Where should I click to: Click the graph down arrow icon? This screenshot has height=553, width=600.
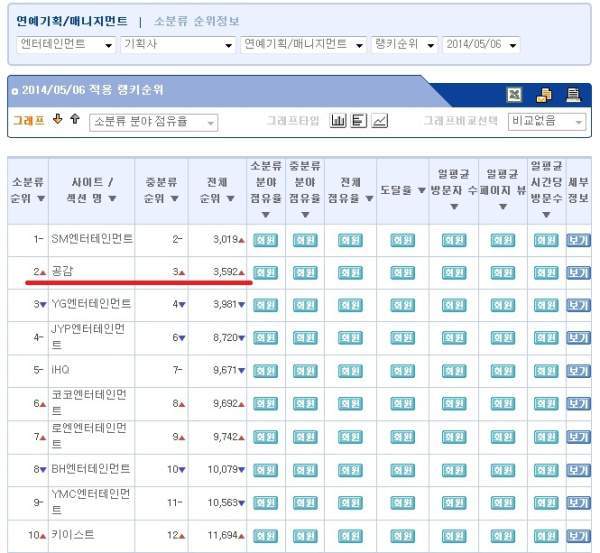click(58, 119)
